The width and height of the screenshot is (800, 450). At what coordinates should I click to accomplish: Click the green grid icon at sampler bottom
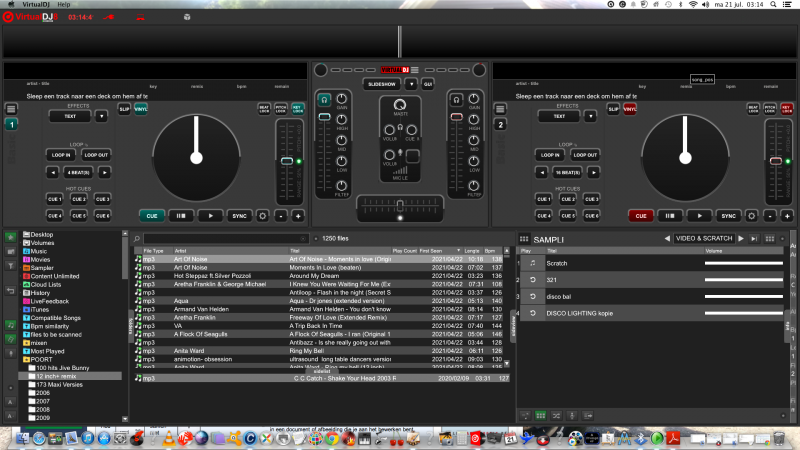point(540,416)
